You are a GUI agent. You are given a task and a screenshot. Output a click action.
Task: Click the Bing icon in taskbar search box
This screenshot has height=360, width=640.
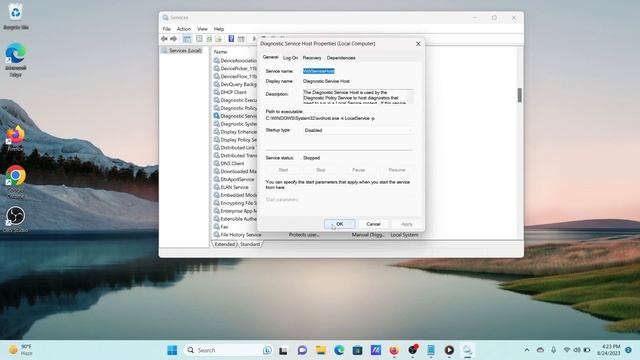pyautogui.click(x=267, y=350)
